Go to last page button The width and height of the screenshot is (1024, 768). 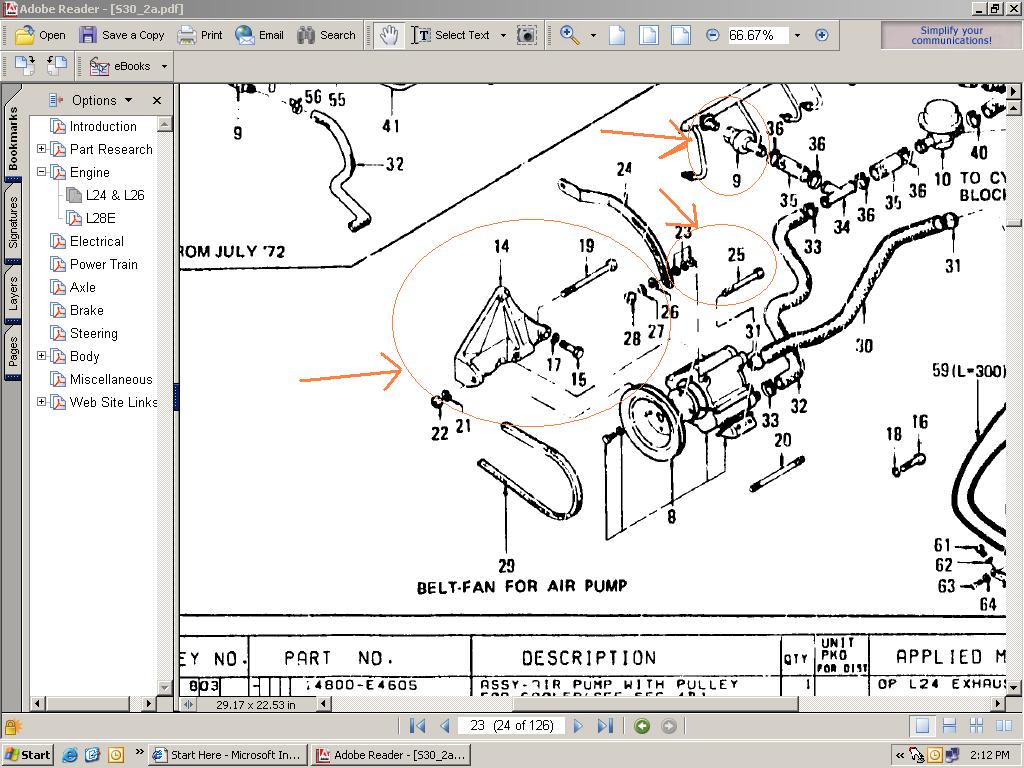point(605,726)
